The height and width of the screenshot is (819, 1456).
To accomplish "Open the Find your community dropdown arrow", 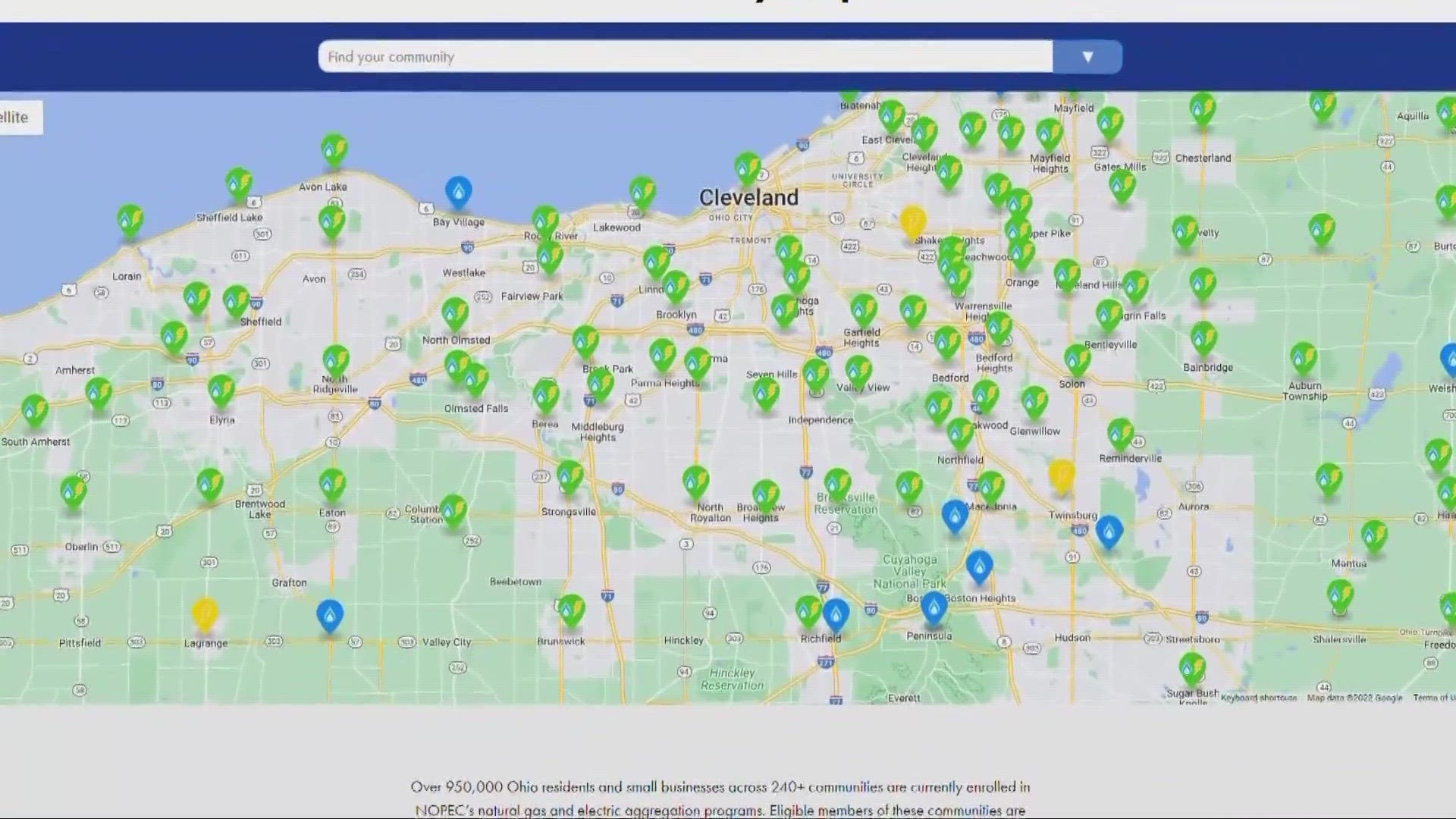I will pos(1087,56).
